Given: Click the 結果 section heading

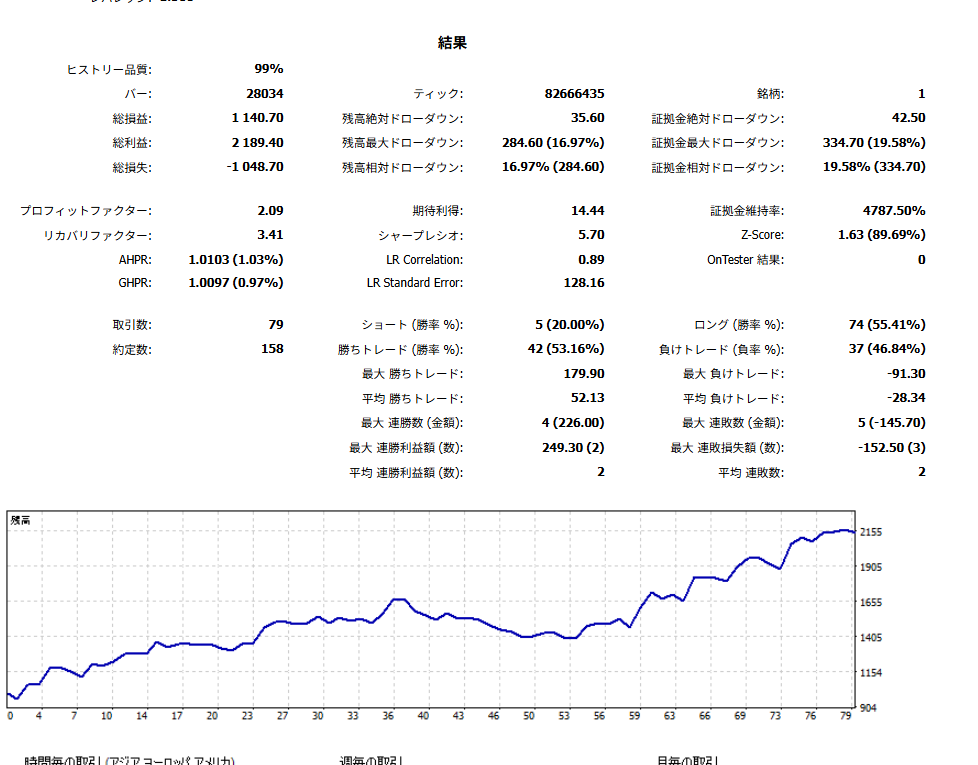Looking at the screenshot, I should (452, 43).
